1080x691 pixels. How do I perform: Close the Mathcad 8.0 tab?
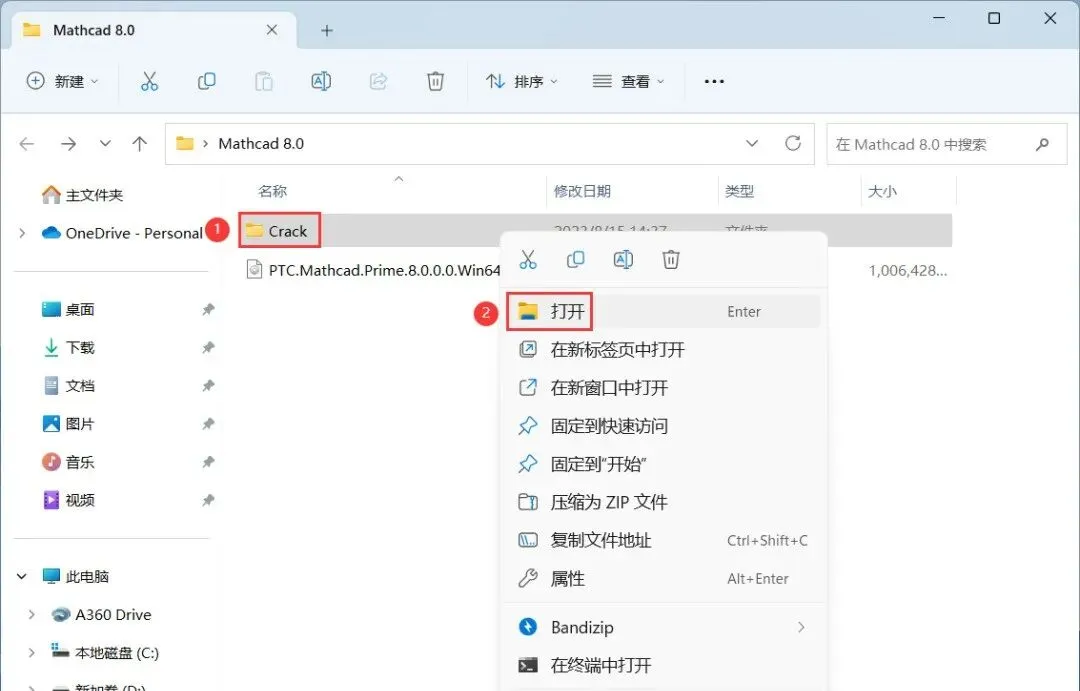point(272,30)
